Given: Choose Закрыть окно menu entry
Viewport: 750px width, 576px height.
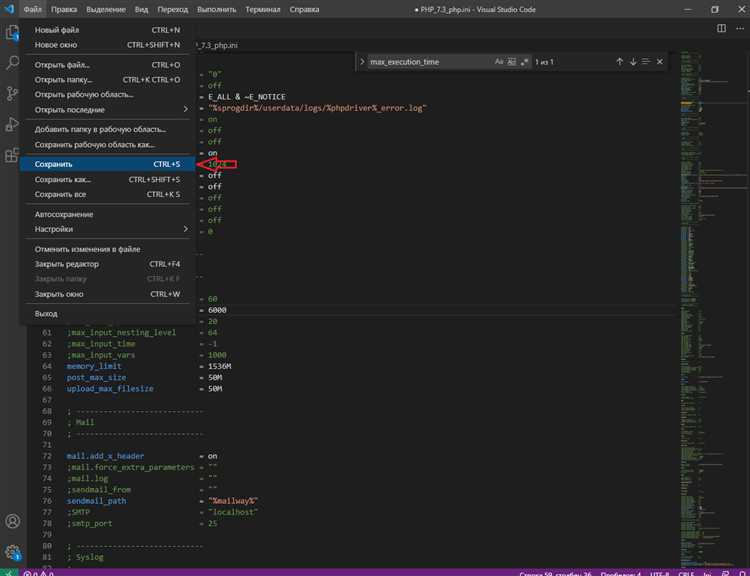Looking at the screenshot, I should 108,294.
